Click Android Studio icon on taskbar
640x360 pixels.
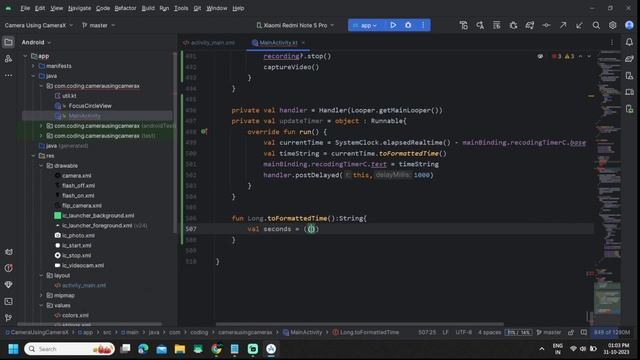pos(271,349)
